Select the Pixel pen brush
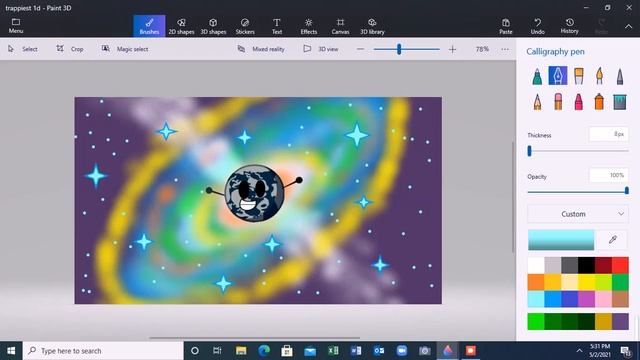 (620, 76)
